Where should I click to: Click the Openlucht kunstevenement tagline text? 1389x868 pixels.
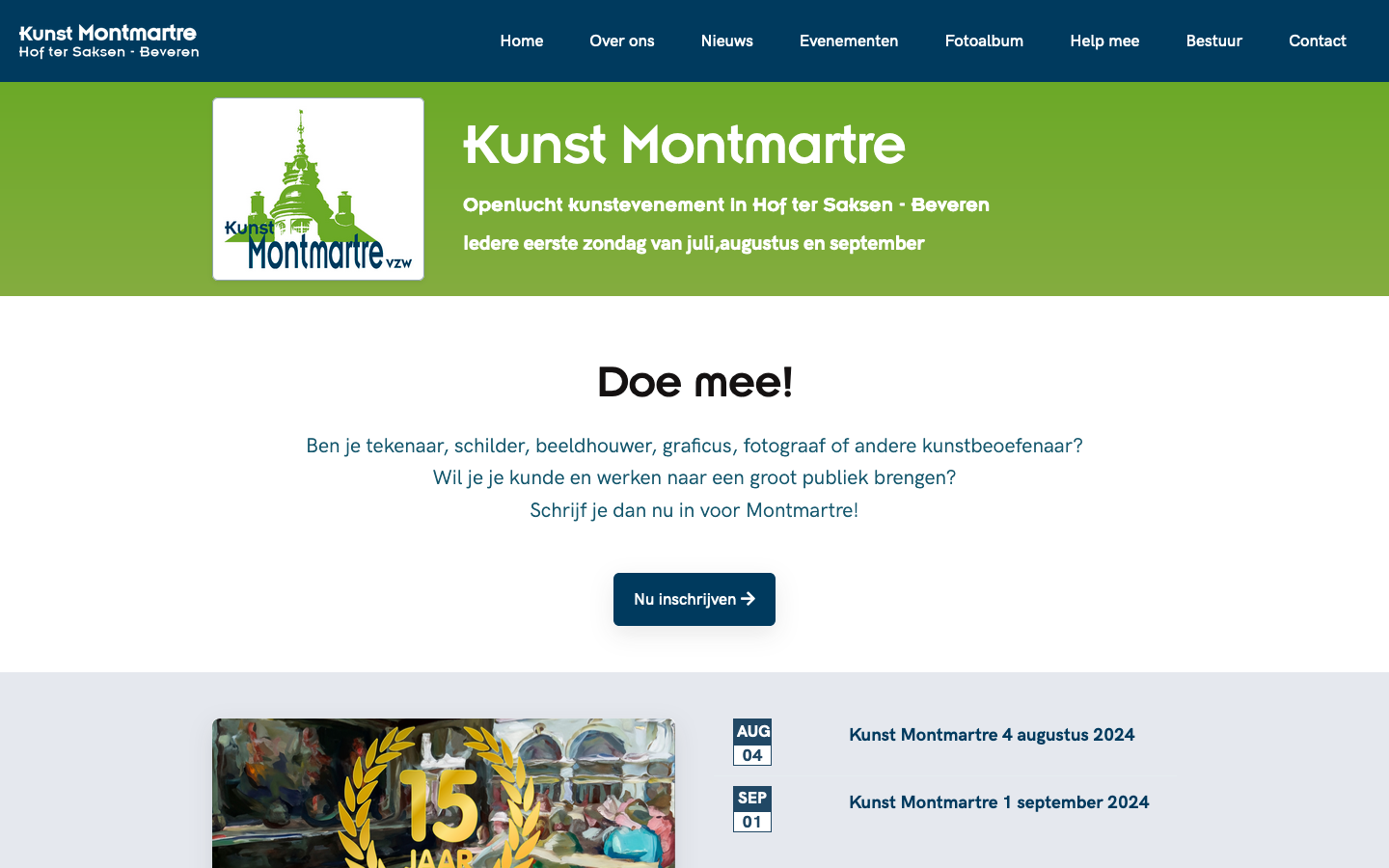725,204
